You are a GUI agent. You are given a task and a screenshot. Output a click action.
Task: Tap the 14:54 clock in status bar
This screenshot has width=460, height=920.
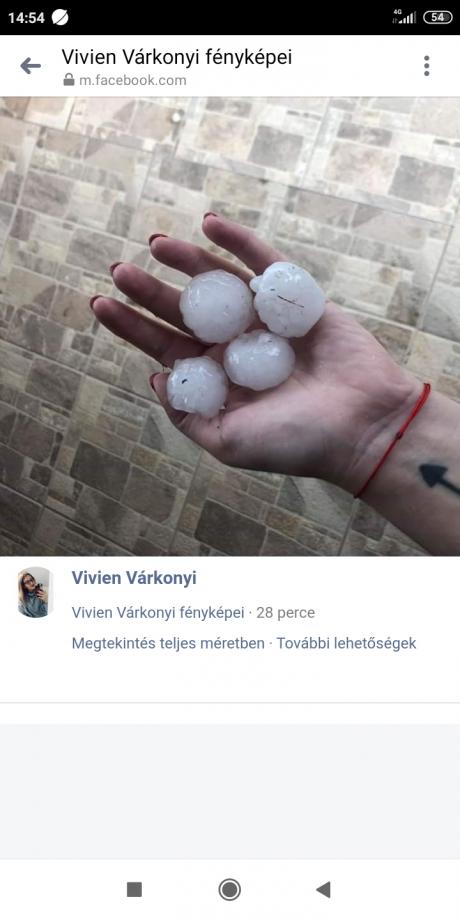[x=26, y=18]
